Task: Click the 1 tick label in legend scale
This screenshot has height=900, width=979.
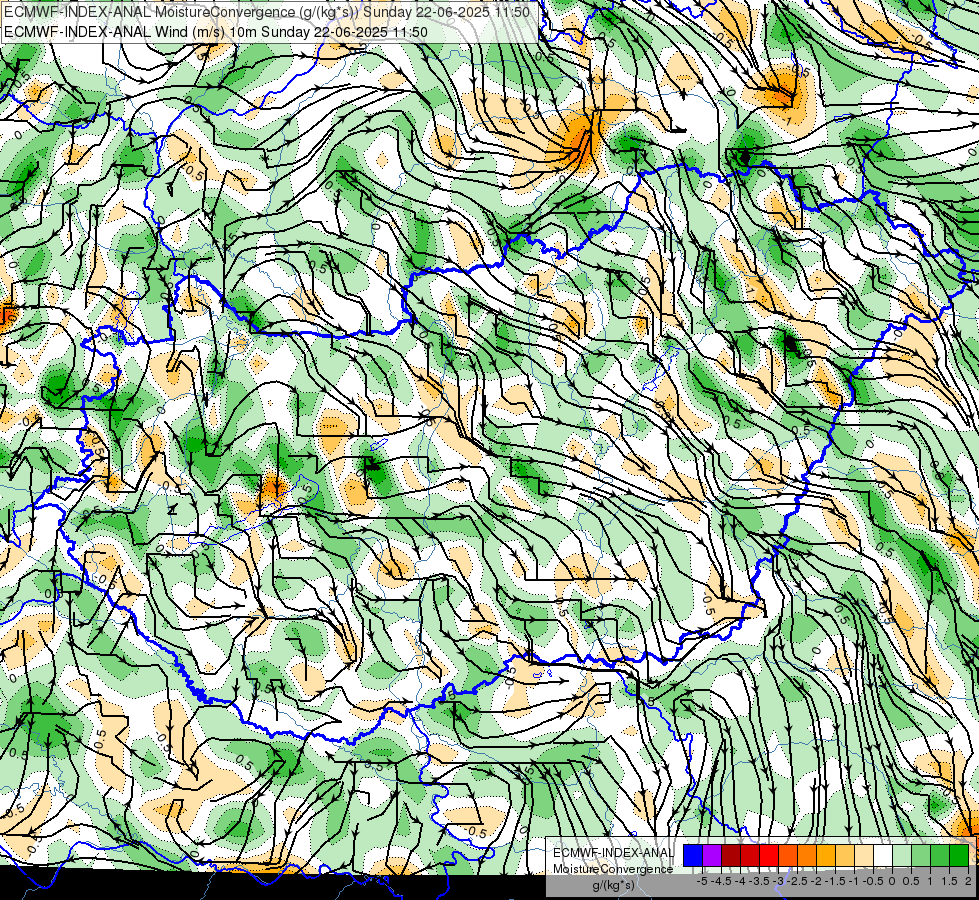Action: pyautogui.click(x=930, y=881)
